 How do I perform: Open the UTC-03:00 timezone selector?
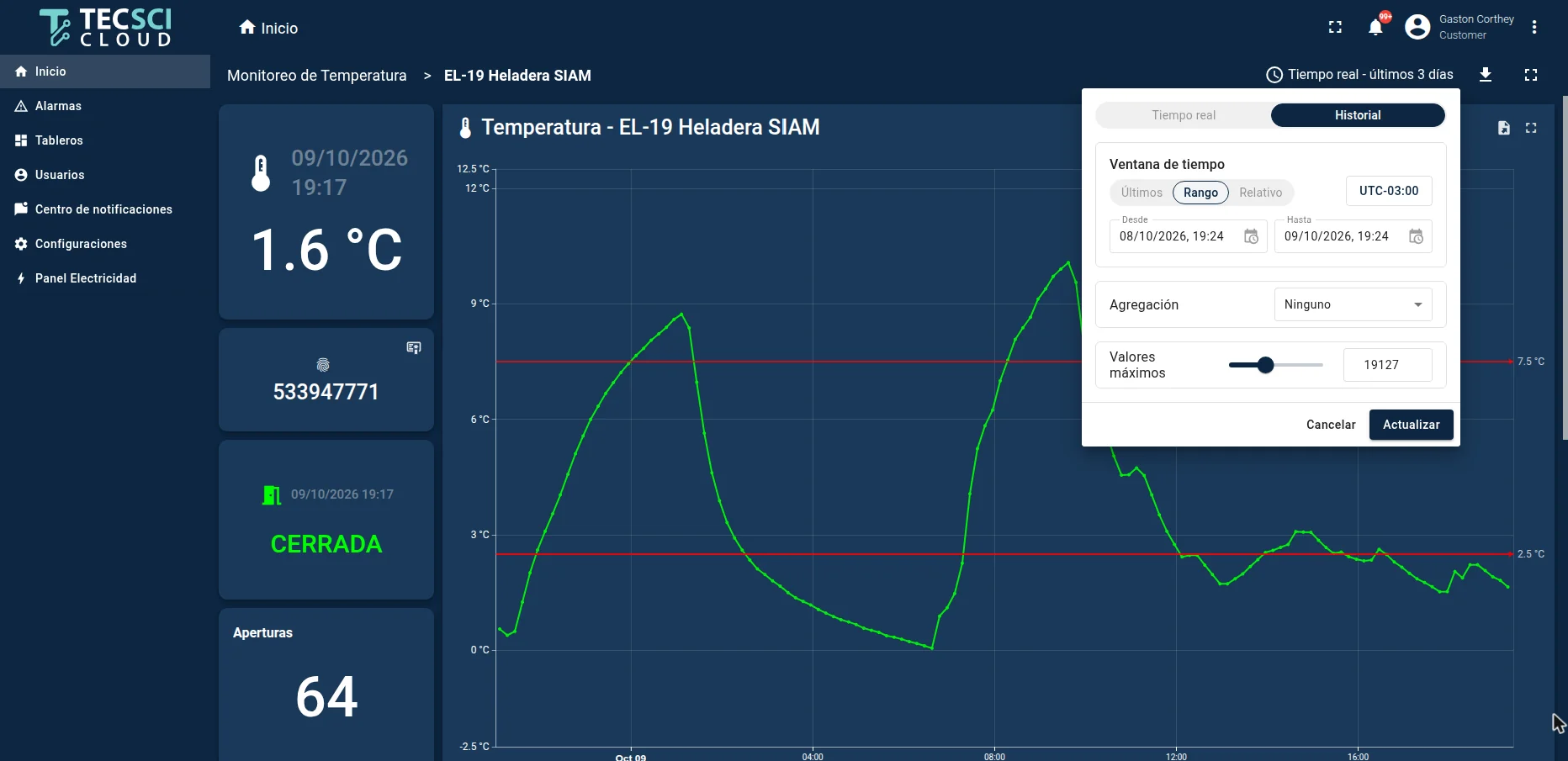(1389, 191)
